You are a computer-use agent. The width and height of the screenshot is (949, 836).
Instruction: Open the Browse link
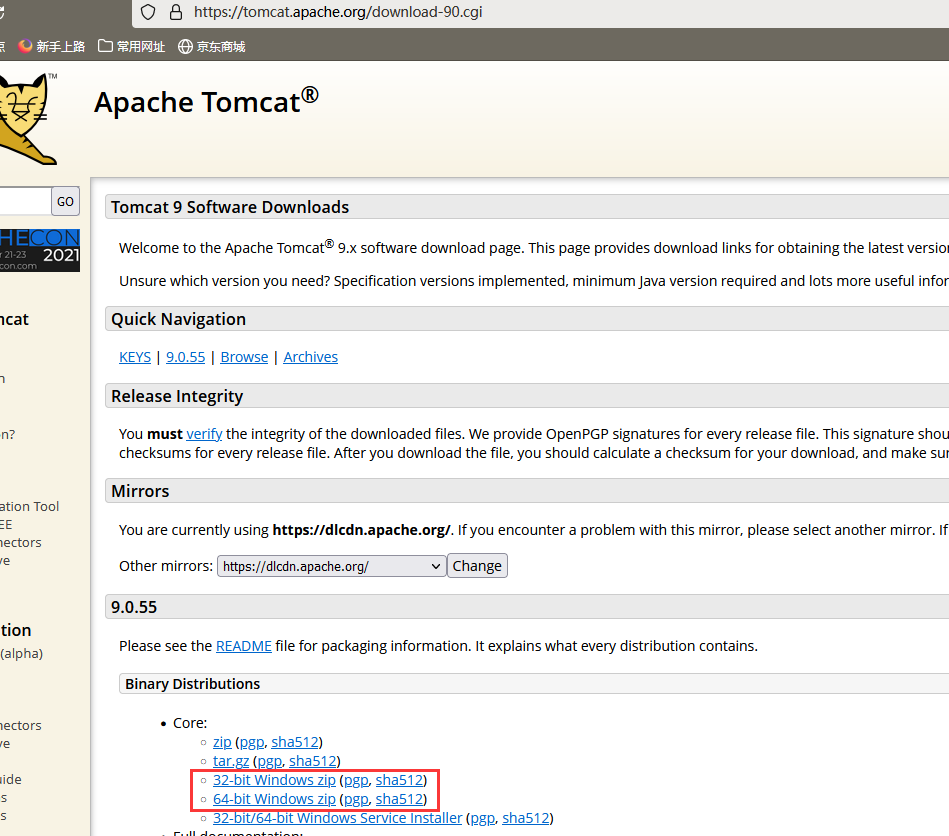(244, 357)
